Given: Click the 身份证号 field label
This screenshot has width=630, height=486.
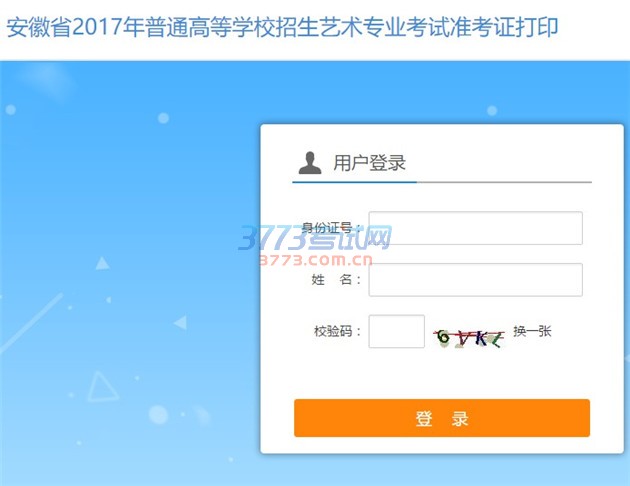Looking at the screenshot, I should tap(331, 228).
